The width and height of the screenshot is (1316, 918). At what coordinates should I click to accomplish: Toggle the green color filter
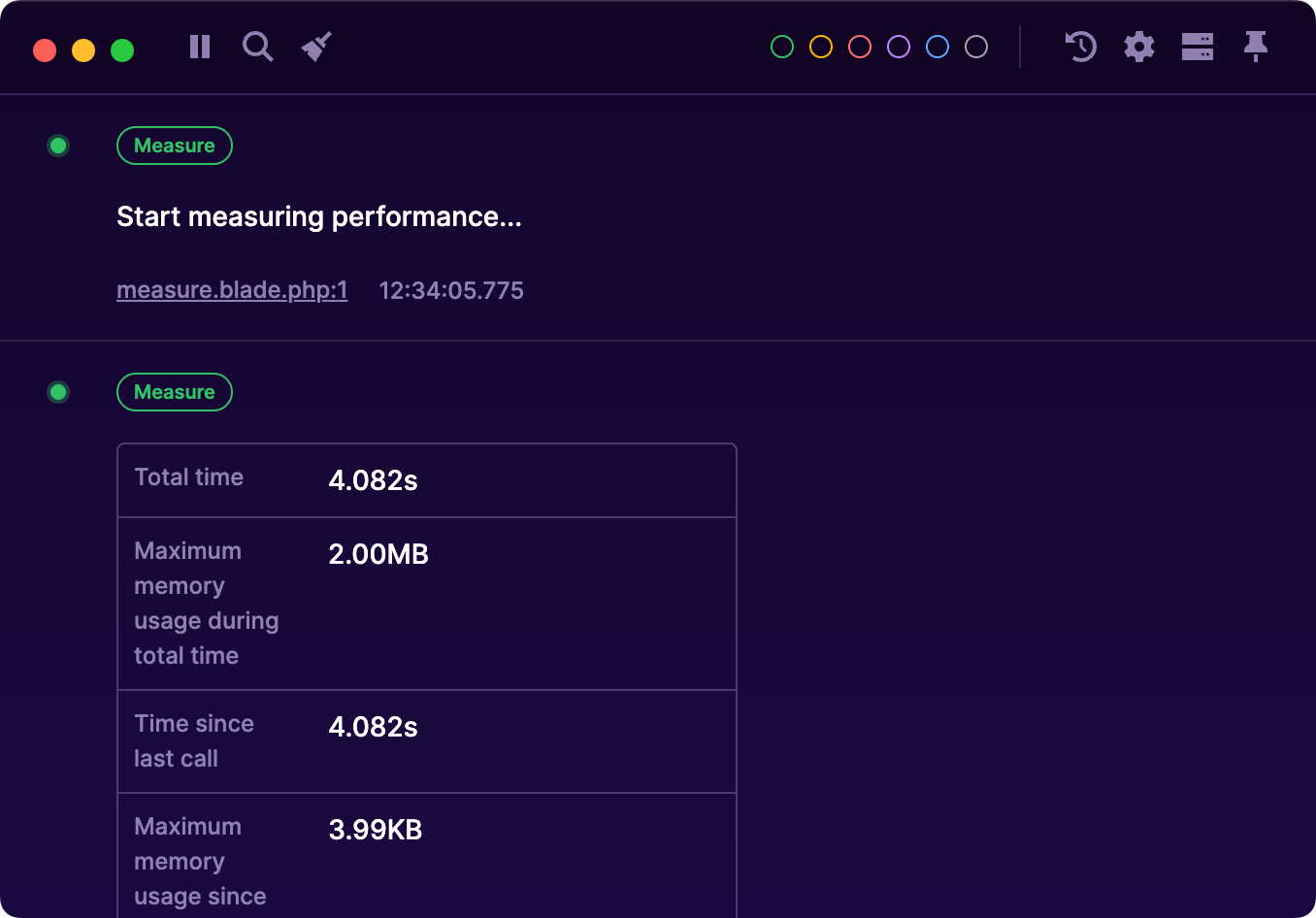781,46
